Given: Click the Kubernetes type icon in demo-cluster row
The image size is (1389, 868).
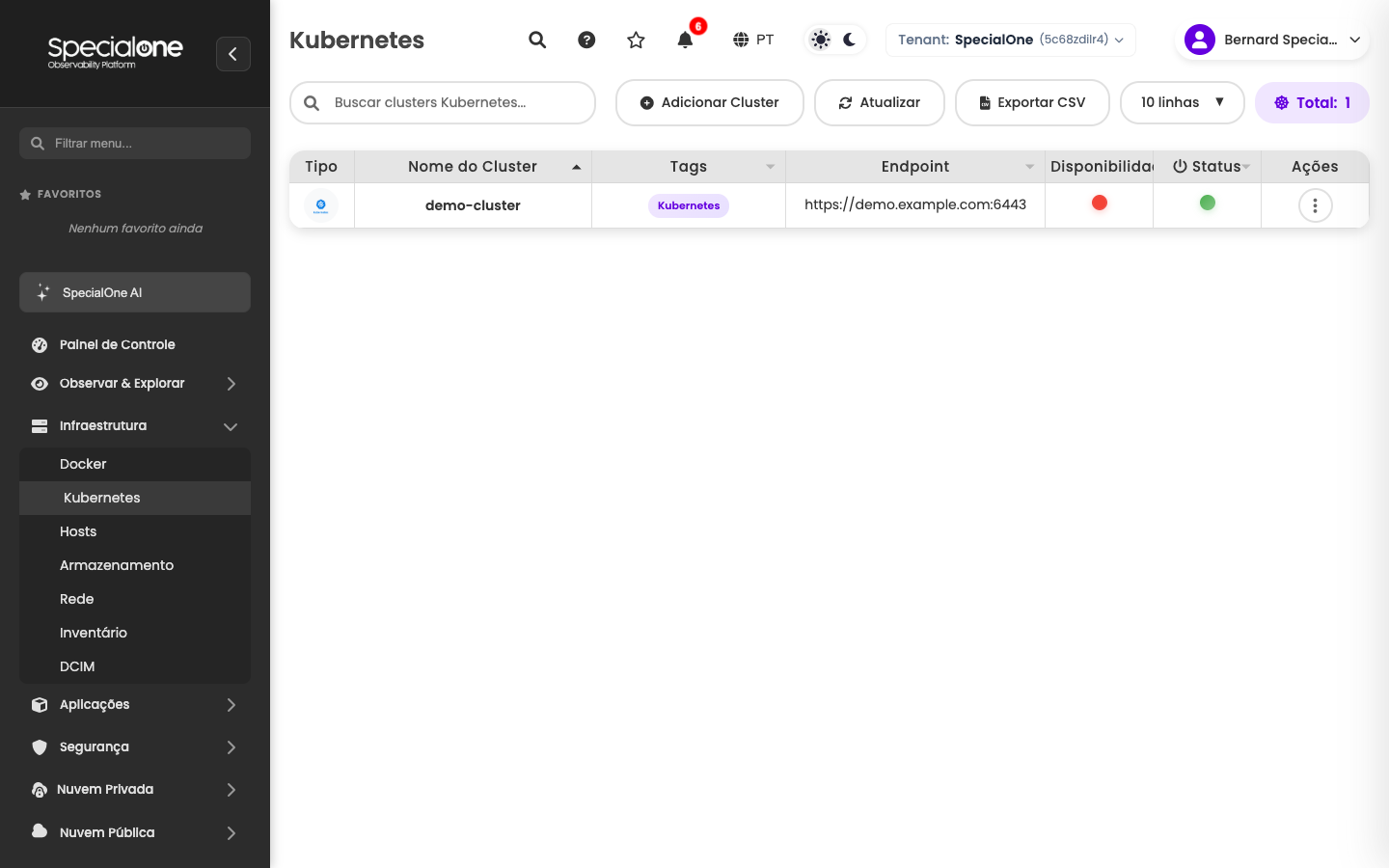Looking at the screenshot, I should coord(321,205).
